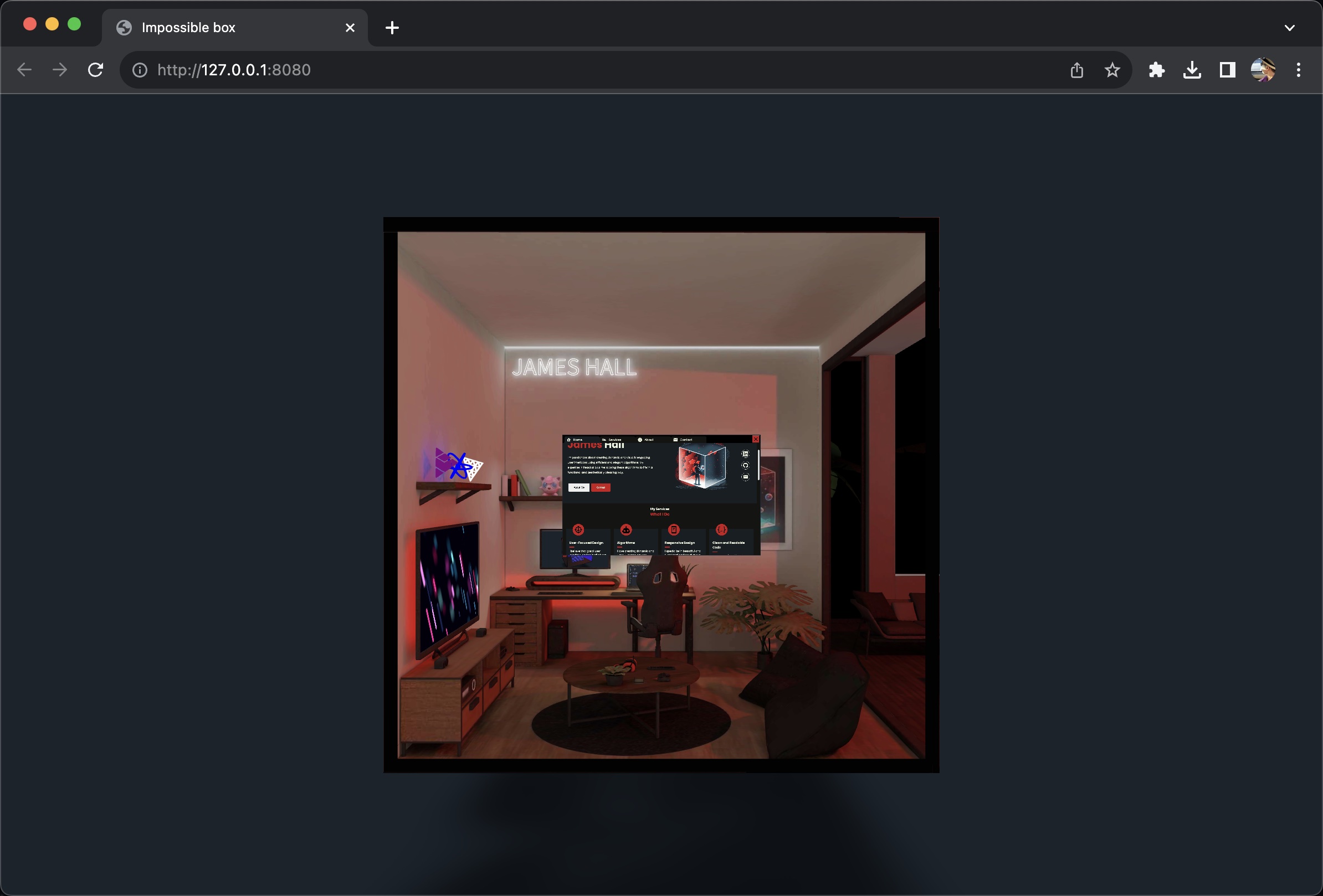Screen dimensions: 1323x896
Task: Bookmark this page with the star icon
Action: 1112,70
